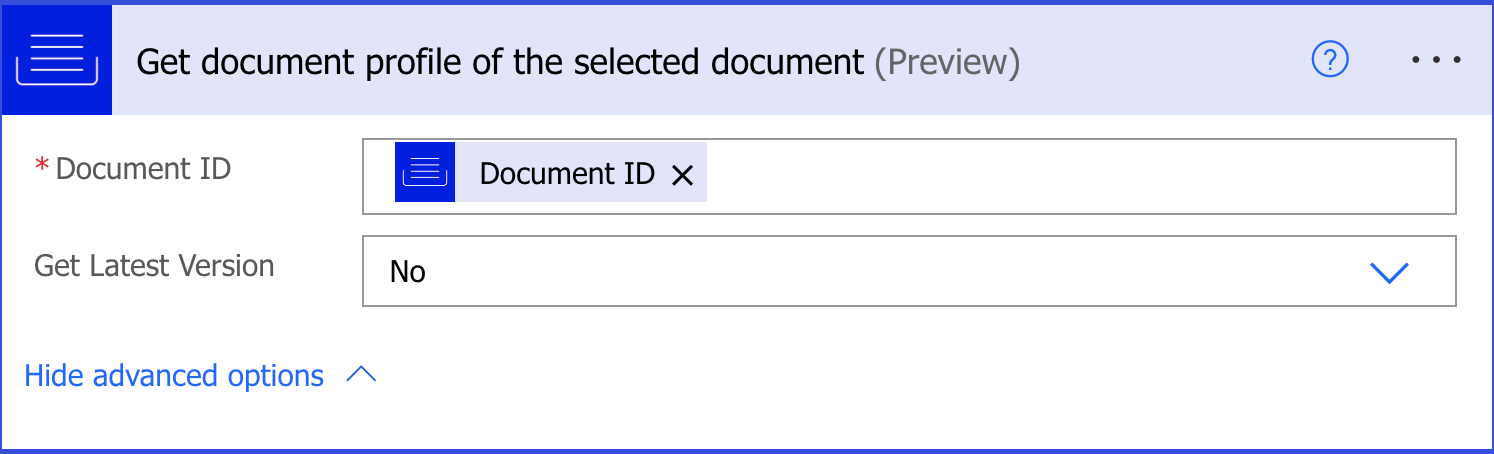Click the blank header space left of help icon

(x=1160, y=62)
